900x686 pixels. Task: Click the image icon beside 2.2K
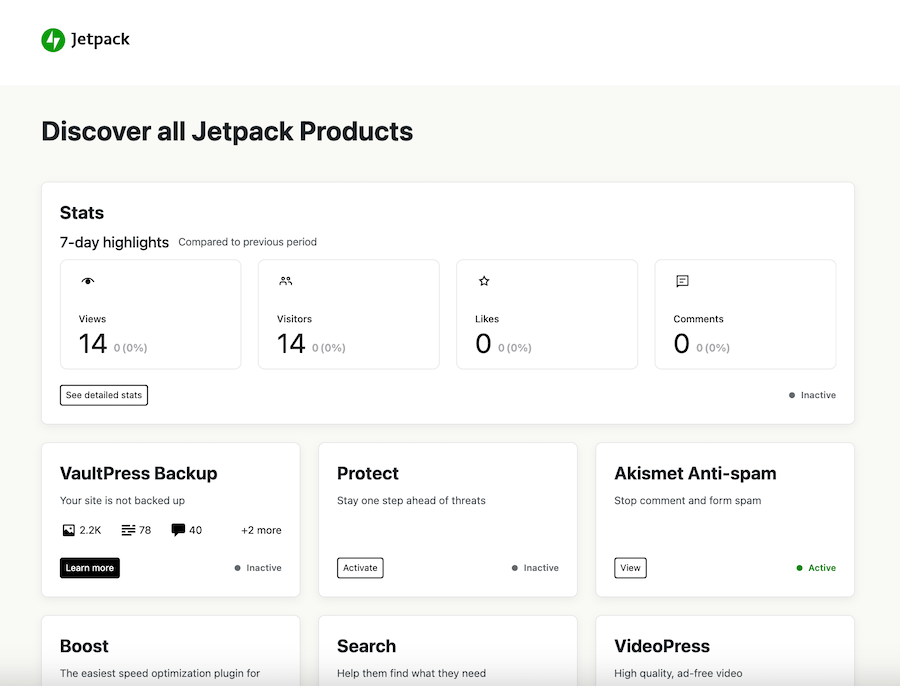(x=68, y=530)
